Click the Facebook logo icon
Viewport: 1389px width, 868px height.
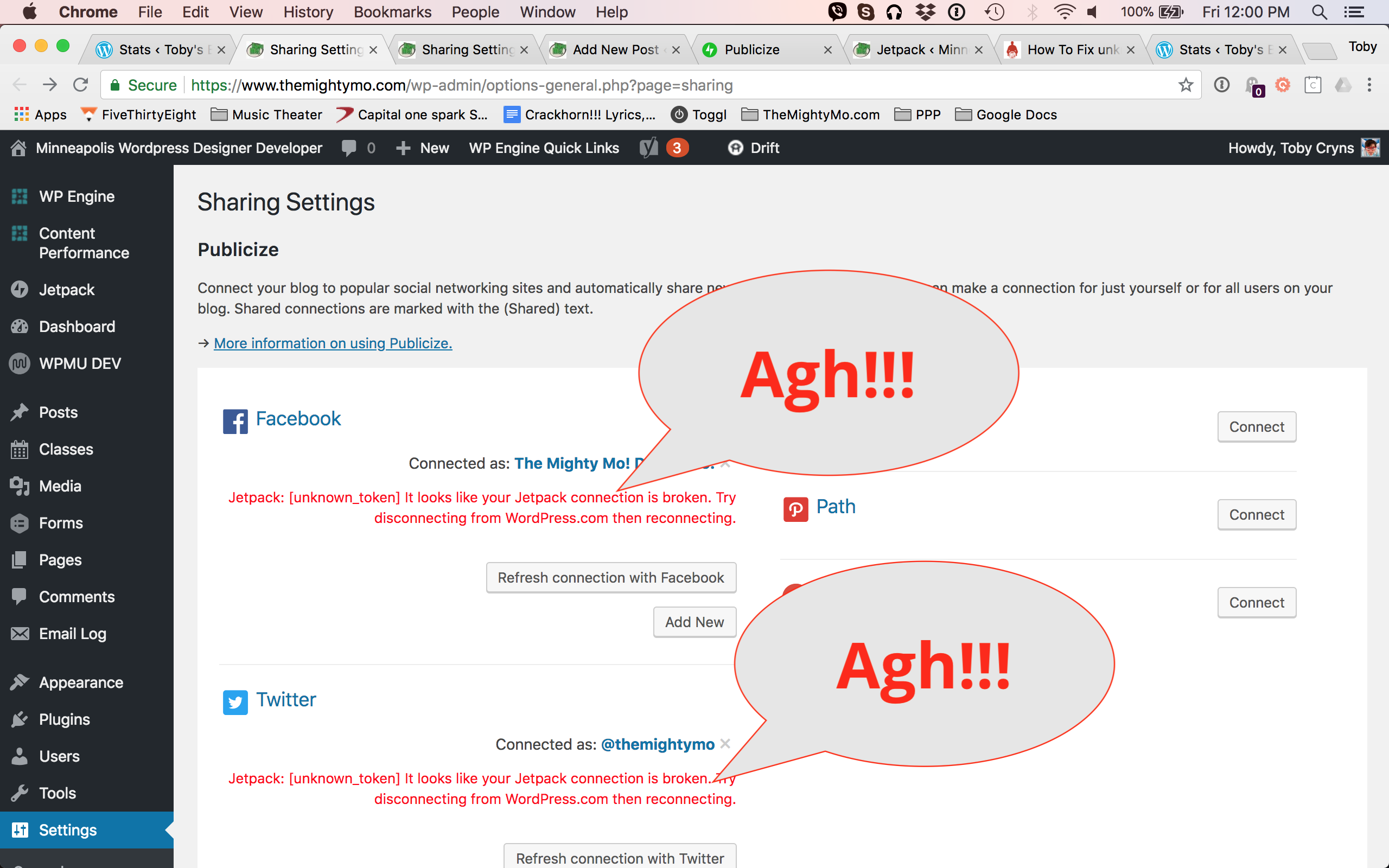tap(235, 421)
